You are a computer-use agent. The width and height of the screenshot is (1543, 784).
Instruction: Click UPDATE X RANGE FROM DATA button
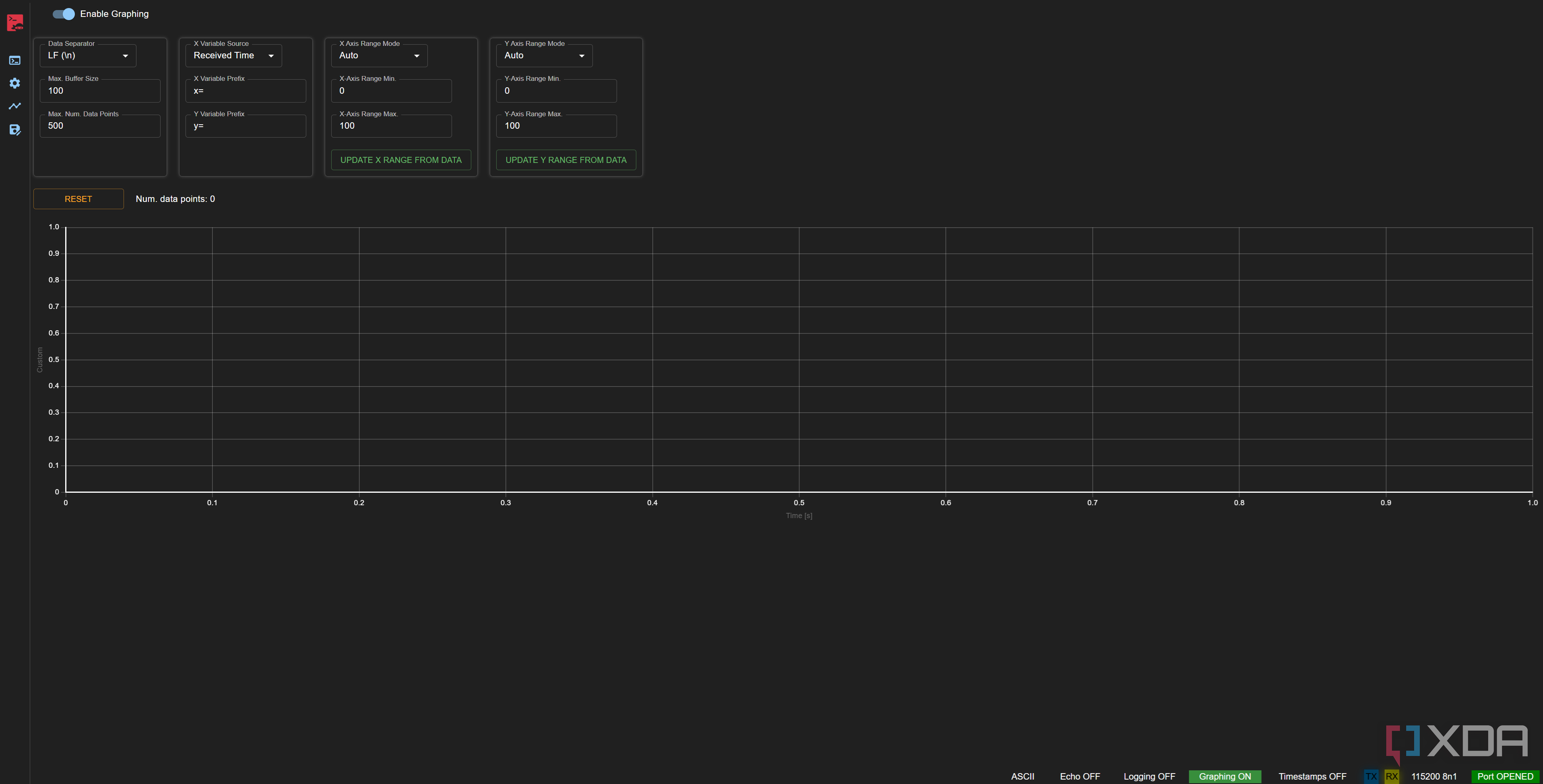(x=401, y=160)
